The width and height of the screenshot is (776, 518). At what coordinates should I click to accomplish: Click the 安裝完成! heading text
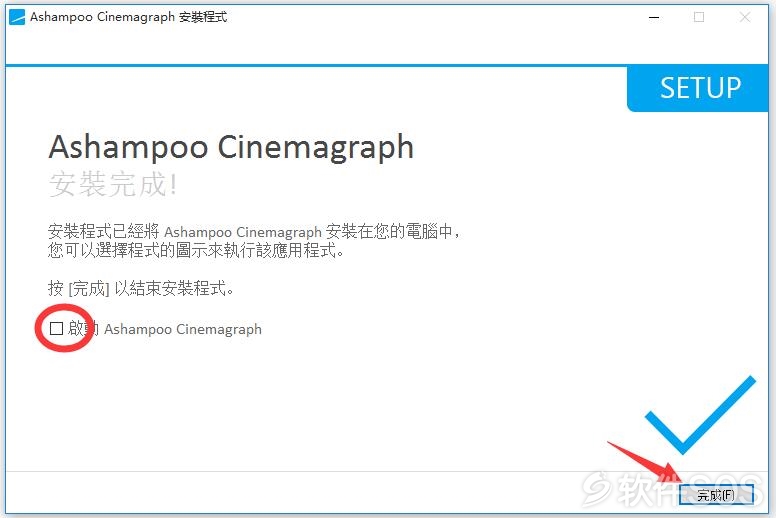point(113,185)
